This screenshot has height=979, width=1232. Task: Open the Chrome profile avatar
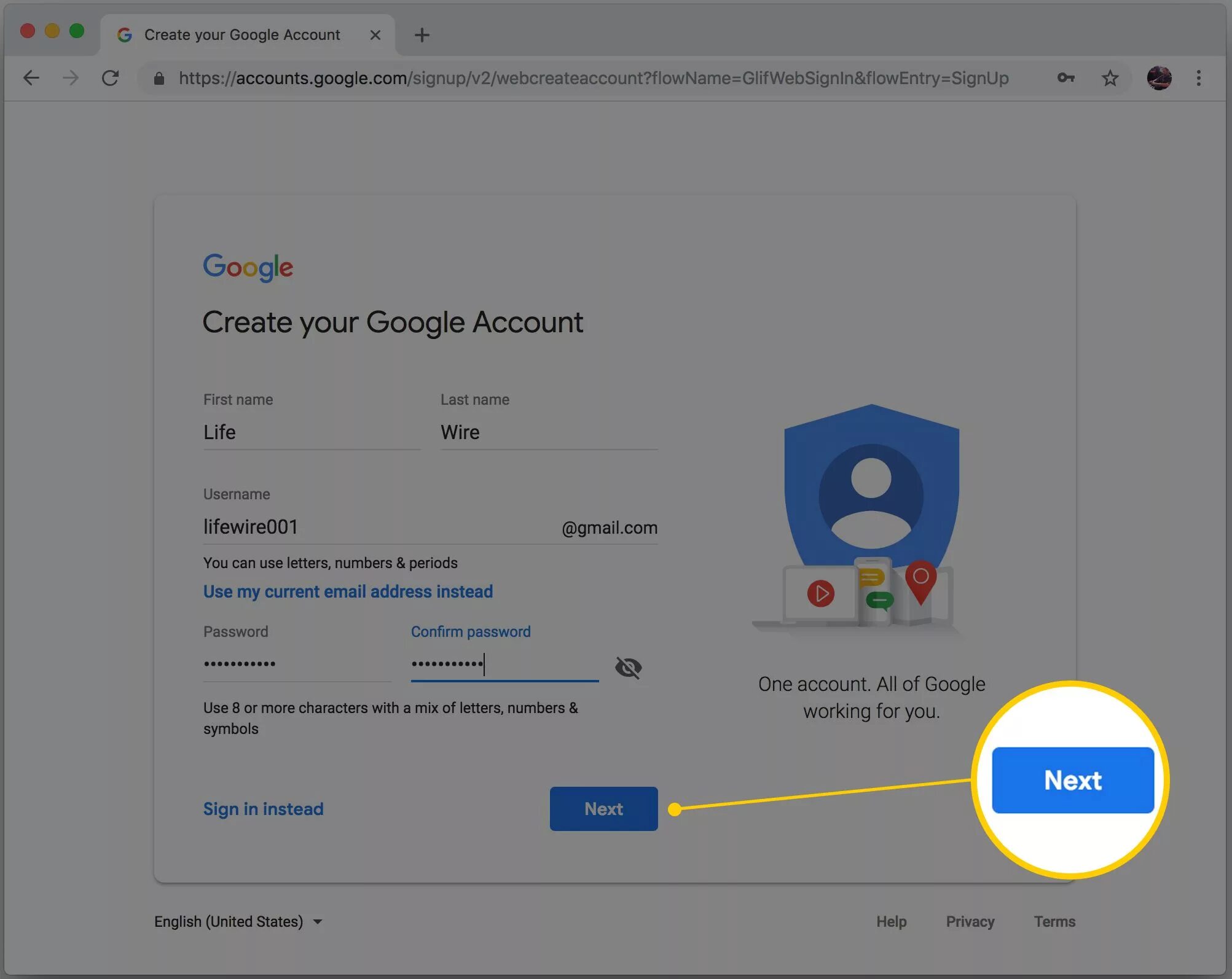tap(1159, 78)
